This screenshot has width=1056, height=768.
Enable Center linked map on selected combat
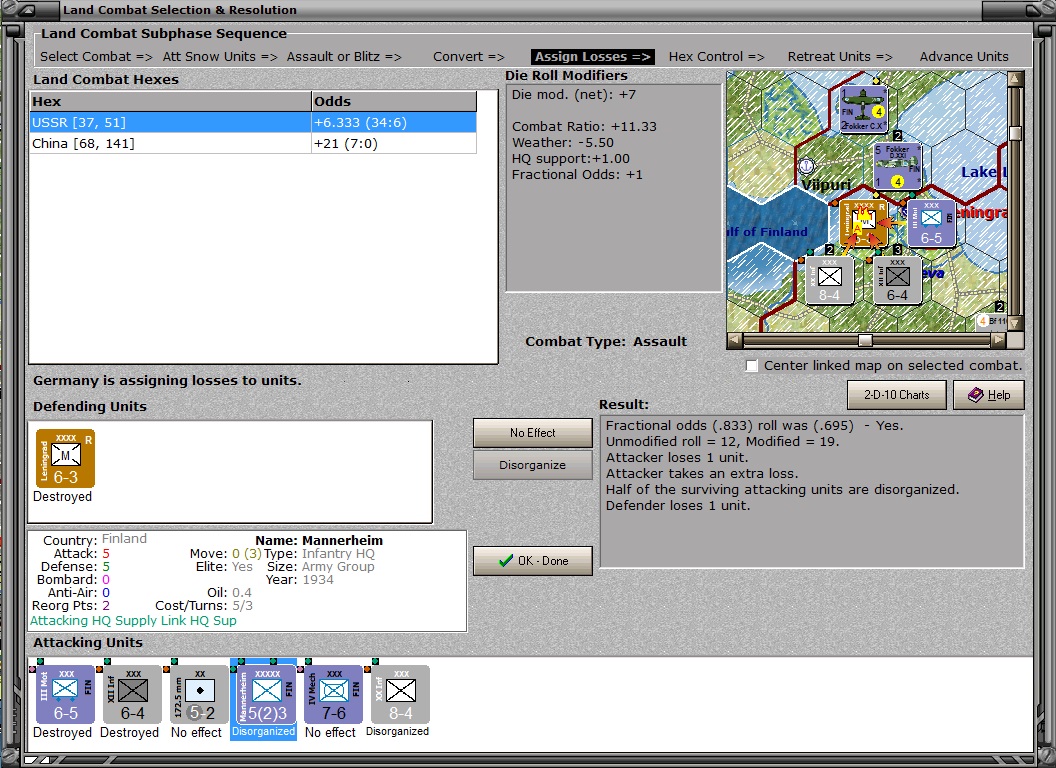pyautogui.click(x=752, y=366)
